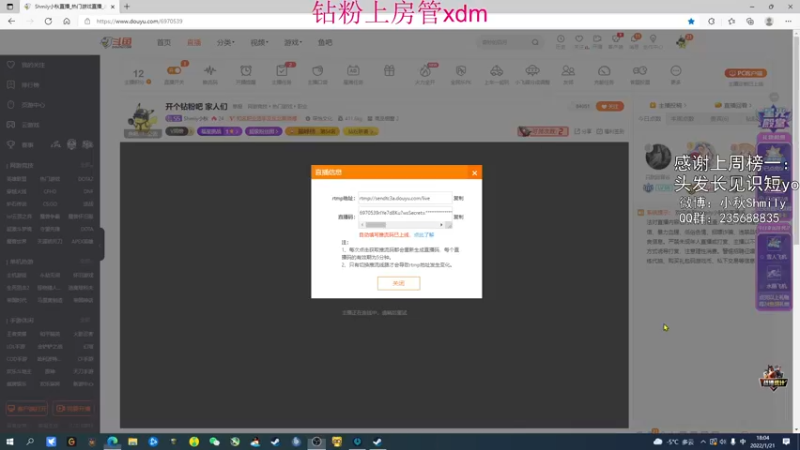Go to the 首页 nav item

[164, 42]
